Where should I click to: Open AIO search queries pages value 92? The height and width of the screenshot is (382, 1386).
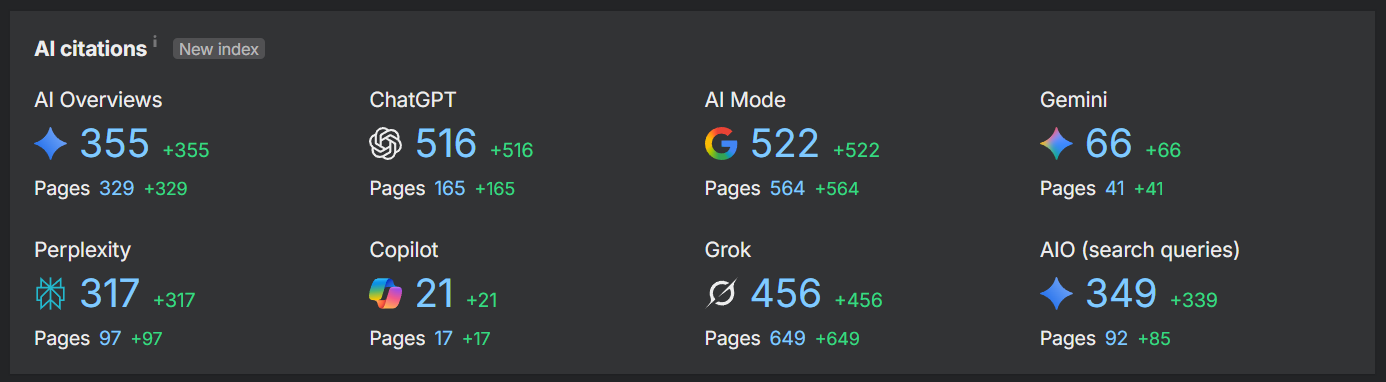coord(1117,338)
